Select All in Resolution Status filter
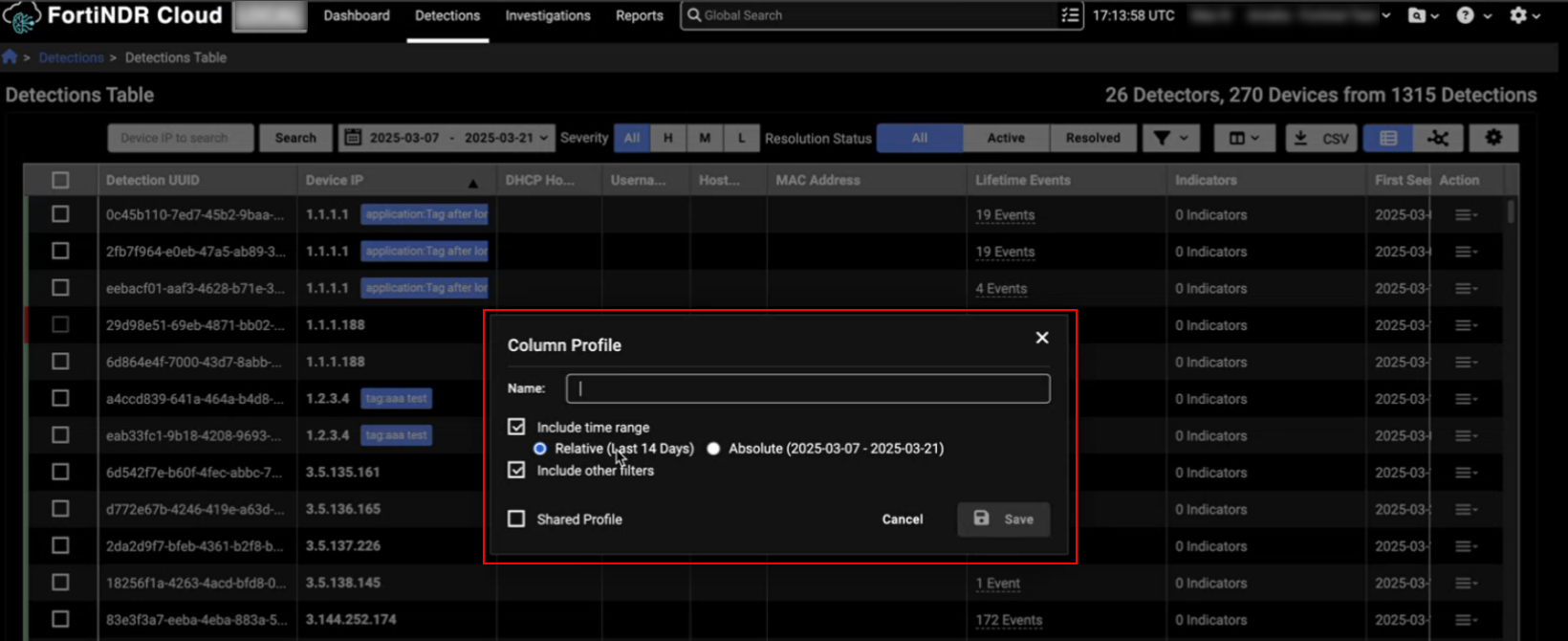1568x641 pixels. pos(920,138)
